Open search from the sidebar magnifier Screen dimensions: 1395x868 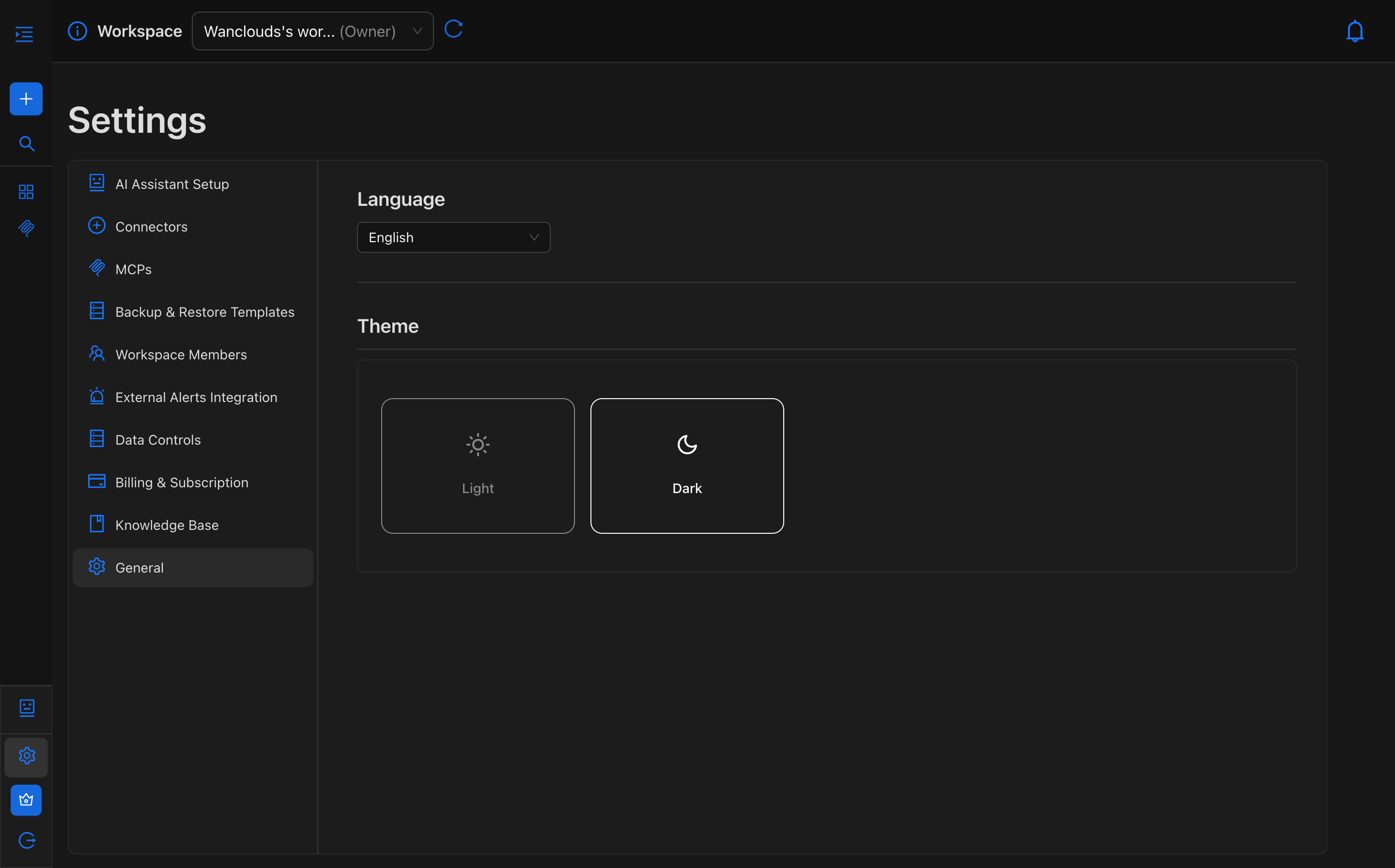27,143
